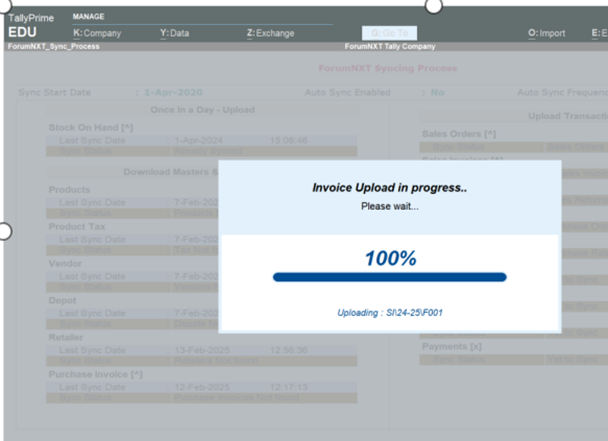The image size is (608, 441).
Task: Select the Depot section heading
Action: [62, 301]
